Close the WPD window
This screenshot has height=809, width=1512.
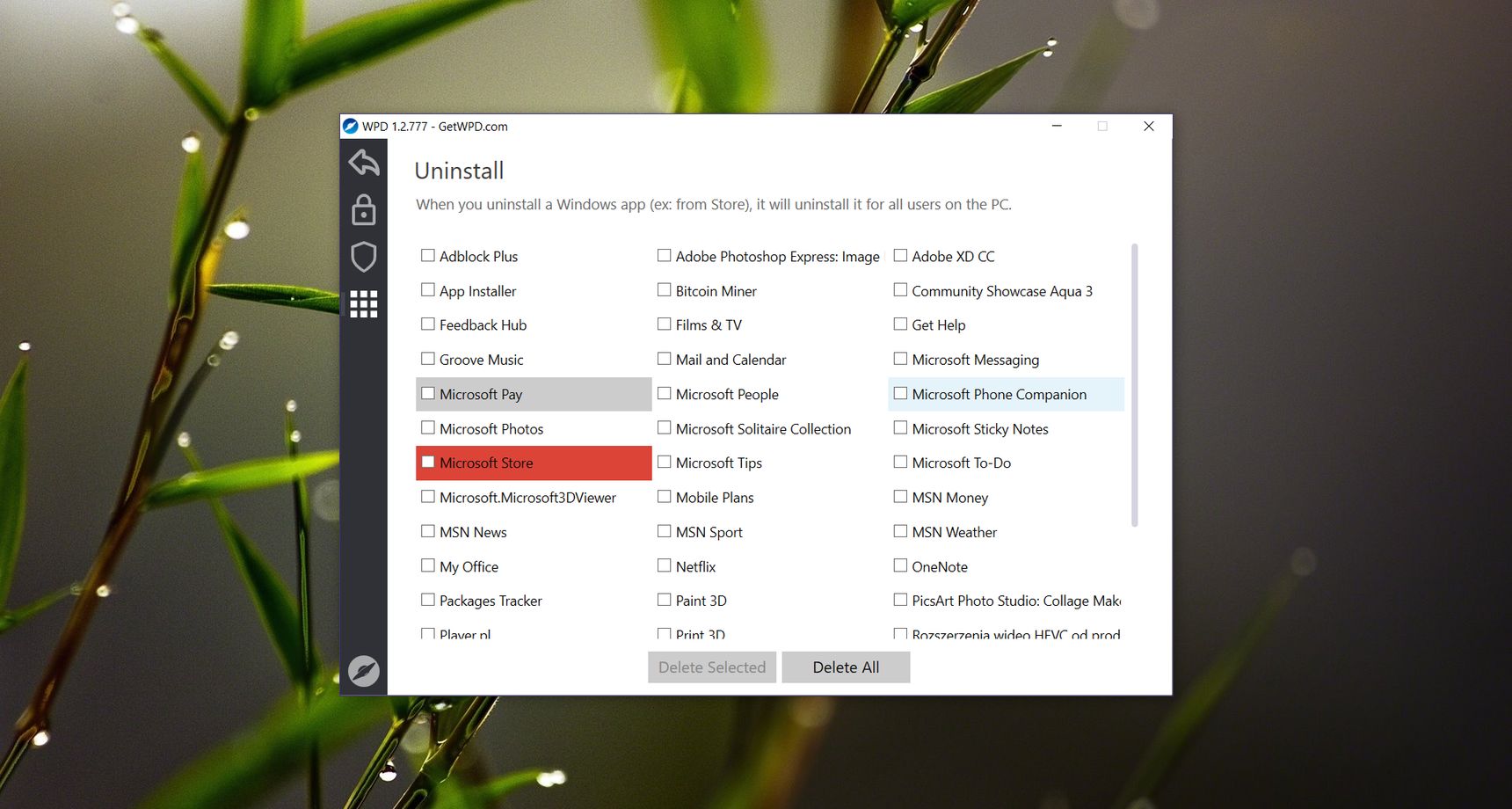coord(1149,126)
